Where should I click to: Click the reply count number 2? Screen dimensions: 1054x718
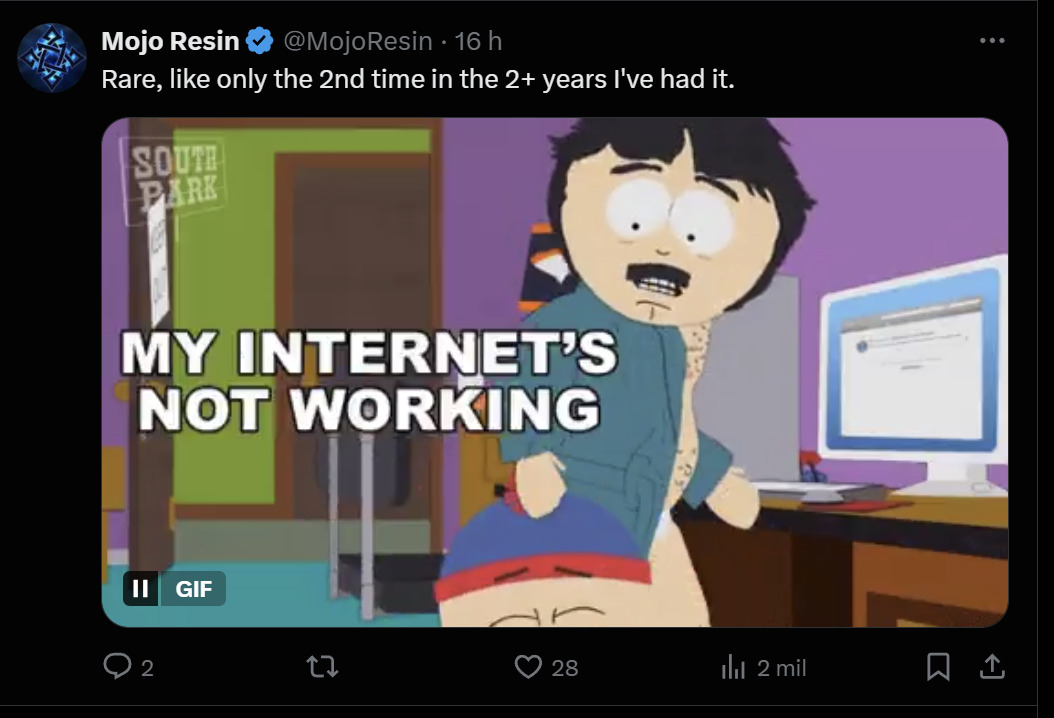tap(147, 668)
